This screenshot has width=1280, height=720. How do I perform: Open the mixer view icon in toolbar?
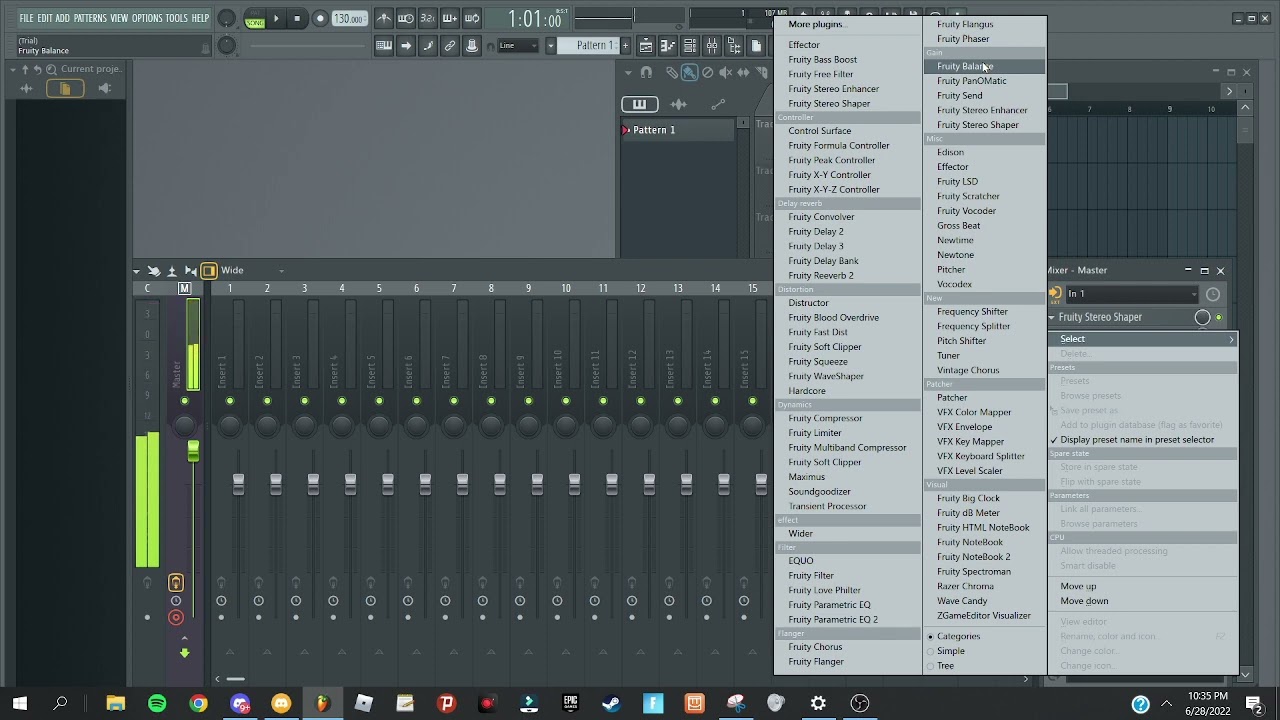712,45
